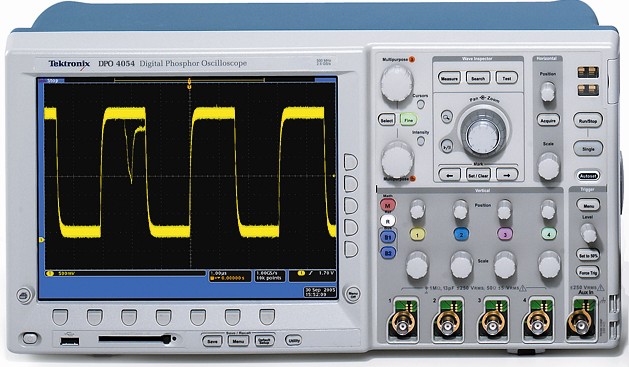Hit the Run/Stop button
This screenshot has height=367, width=629.
pyautogui.click(x=588, y=121)
